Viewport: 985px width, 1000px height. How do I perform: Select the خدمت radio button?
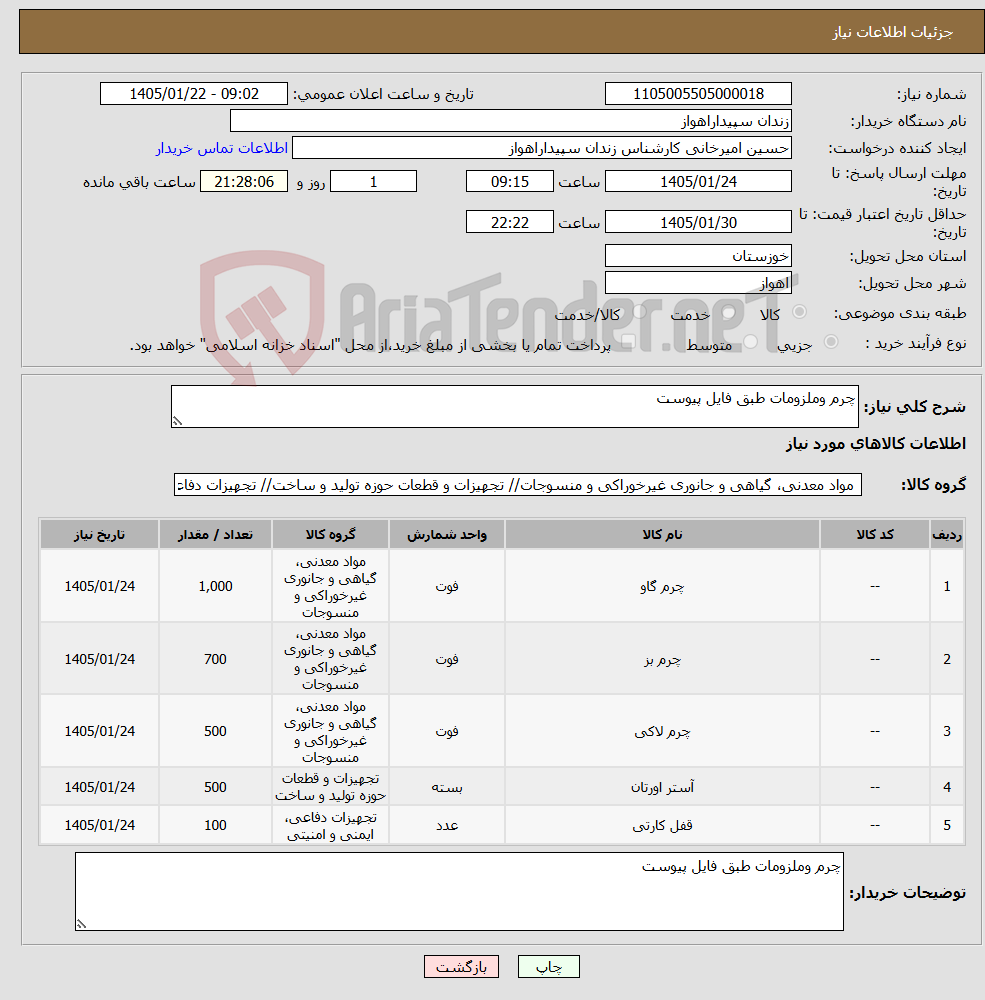point(728,312)
